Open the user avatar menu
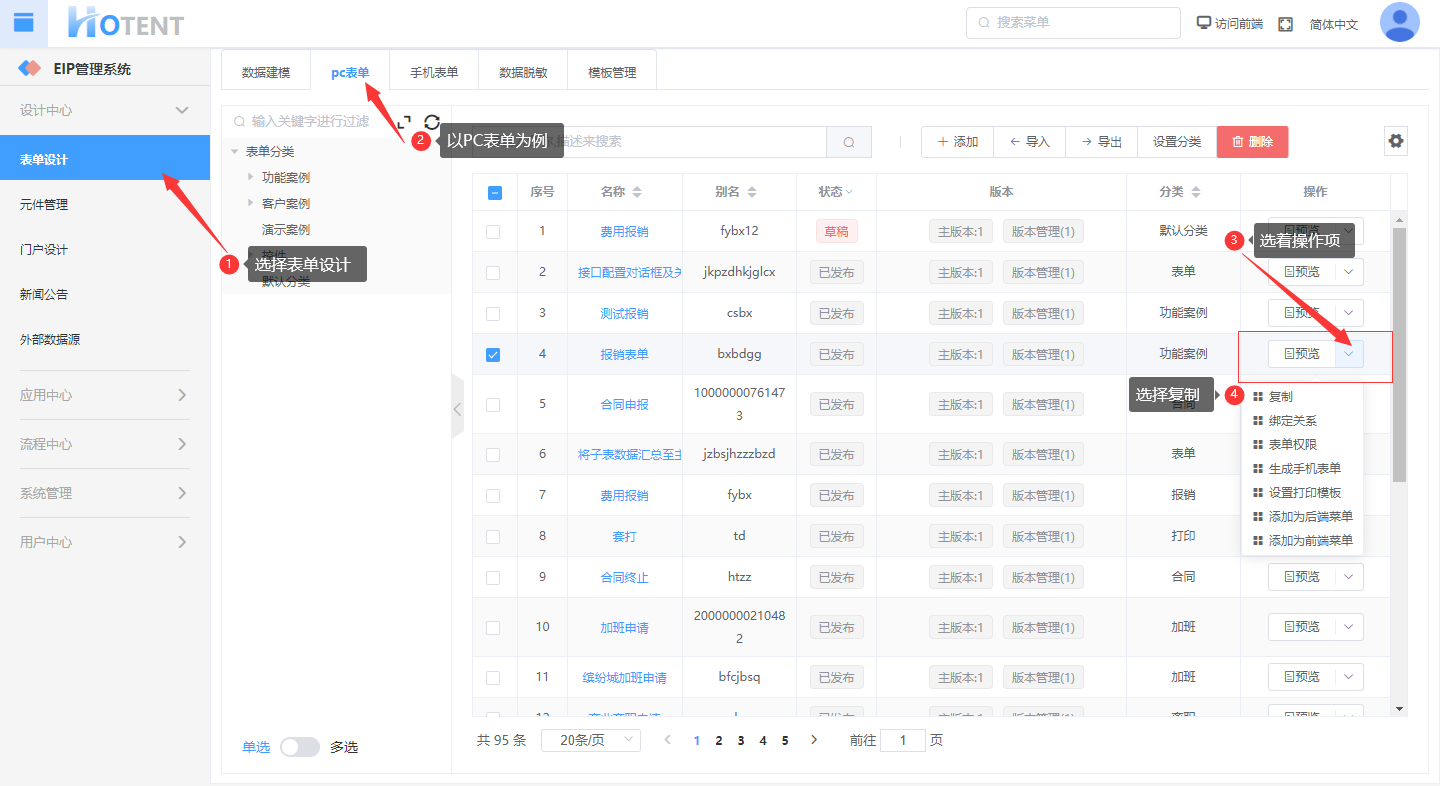Screen dimensions: 1440x786 click(1399, 23)
